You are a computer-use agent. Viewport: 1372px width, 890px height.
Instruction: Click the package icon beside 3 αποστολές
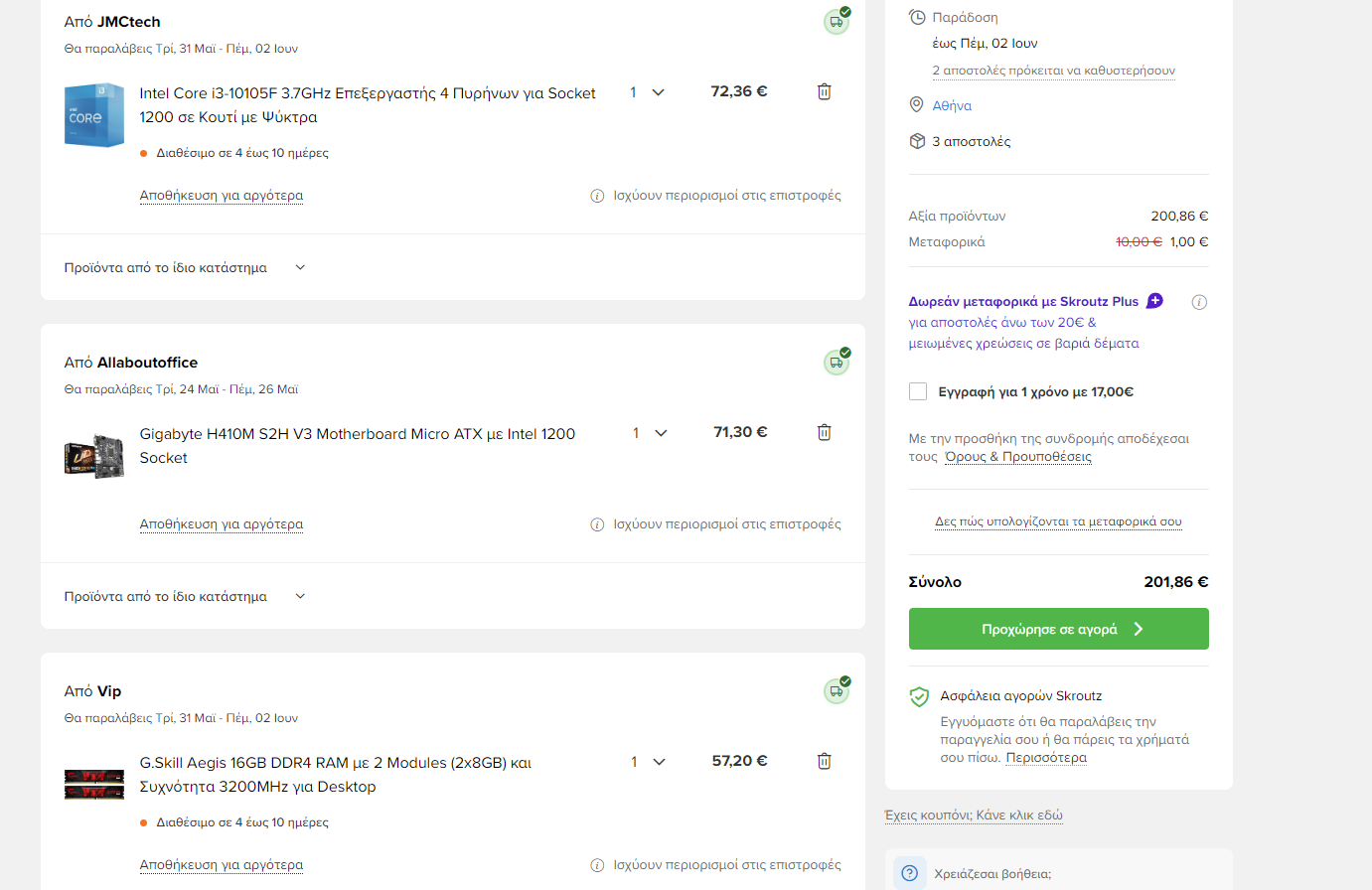click(917, 141)
